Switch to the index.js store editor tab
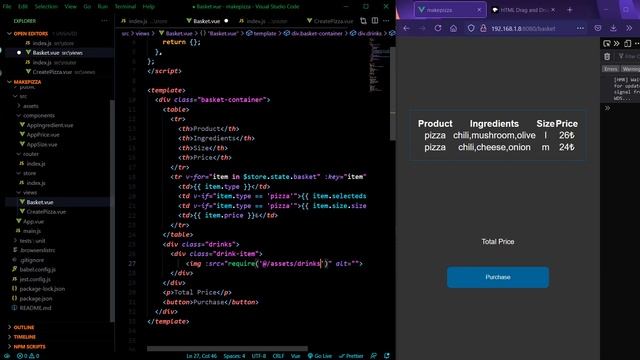This screenshot has width=640, height=360. coord(148,21)
